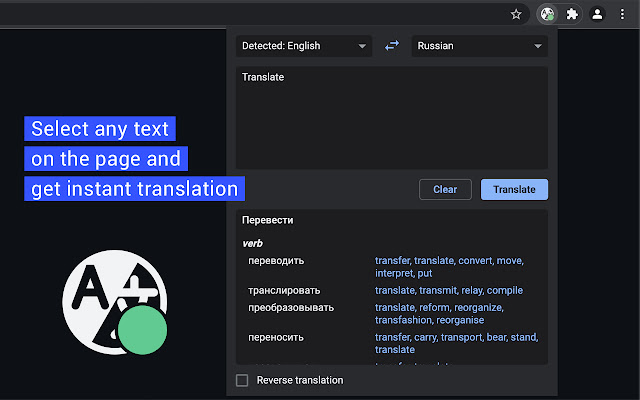Swap source and target languages
The height and width of the screenshot is (400, 640).
(x=392, y=46)
